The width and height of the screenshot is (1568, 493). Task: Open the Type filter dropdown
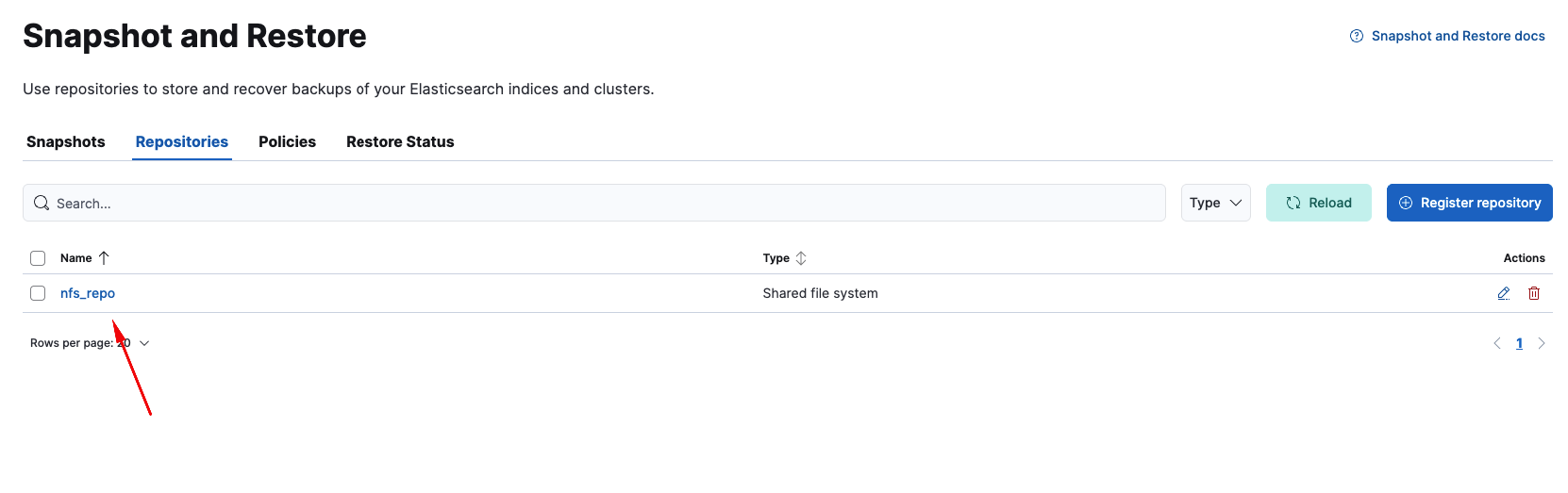click(x=1215, y=203)
